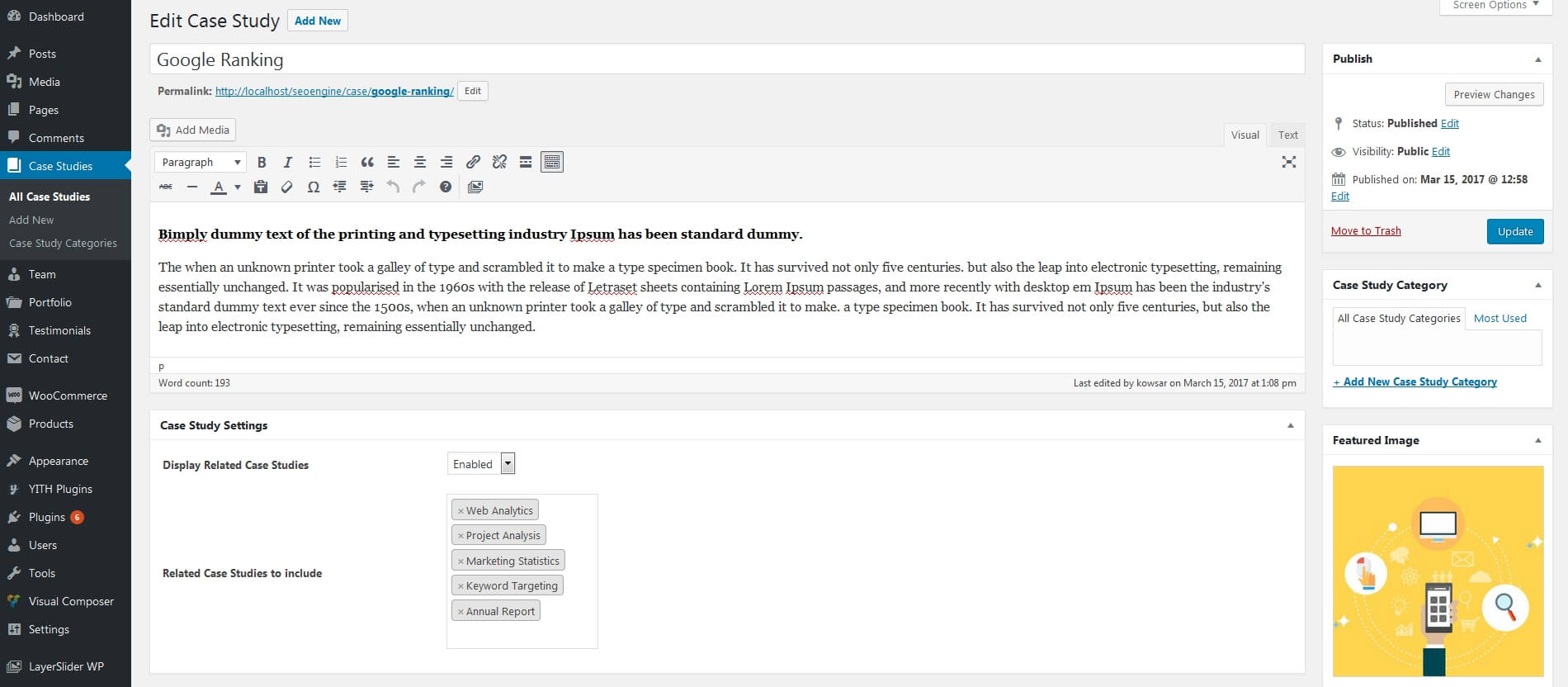Open the Display Related Case Studies dropdown
The height and width of the screenshot is (687, 1568).
pos(481,464)
